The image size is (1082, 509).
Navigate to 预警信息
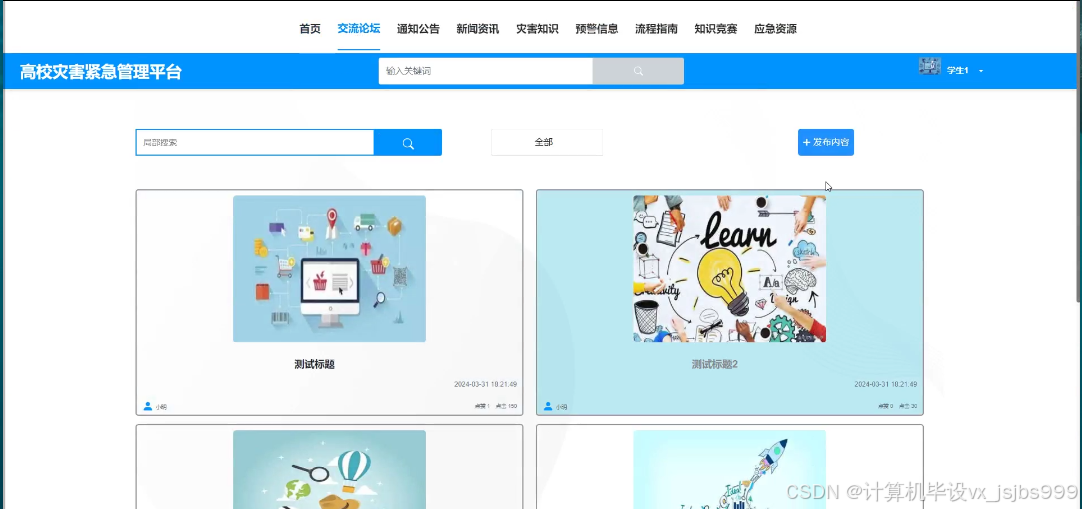597,29
